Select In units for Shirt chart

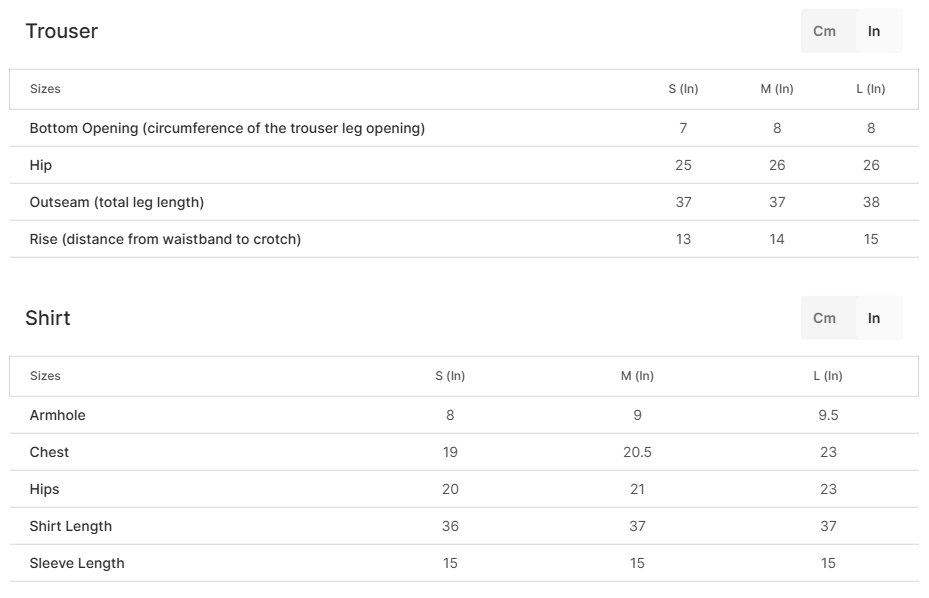[874, 318]
